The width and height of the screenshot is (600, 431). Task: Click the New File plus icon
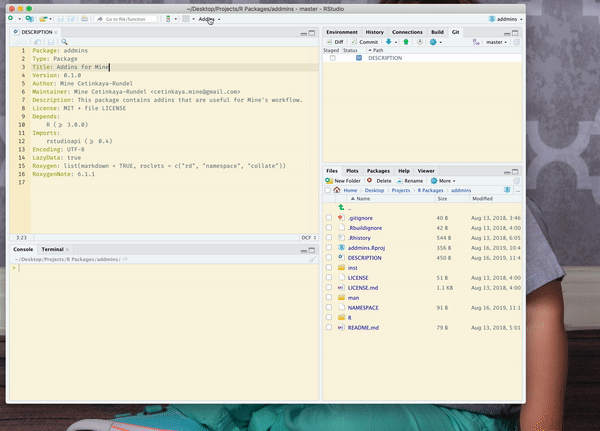[x=11, y=19]
